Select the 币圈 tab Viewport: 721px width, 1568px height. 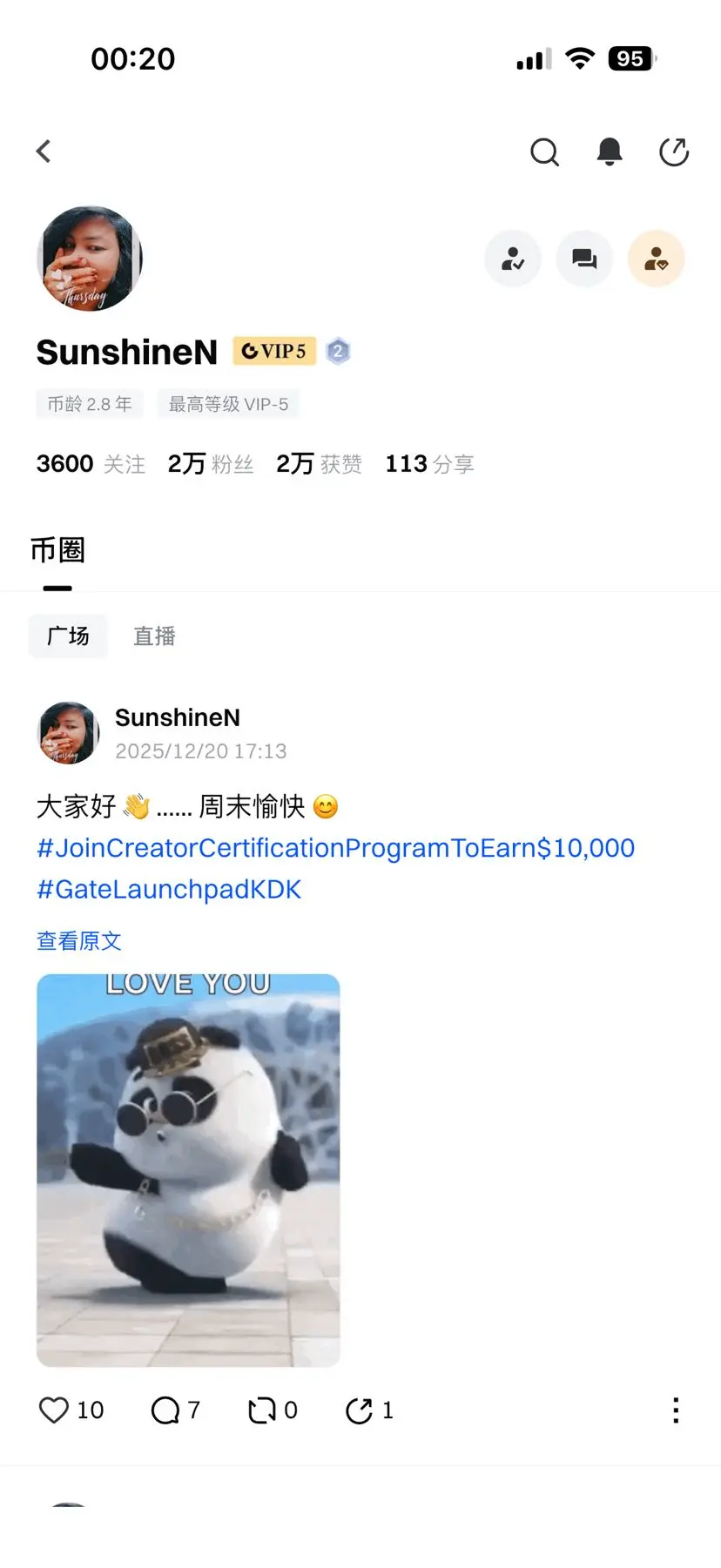[x=57, y=550]
